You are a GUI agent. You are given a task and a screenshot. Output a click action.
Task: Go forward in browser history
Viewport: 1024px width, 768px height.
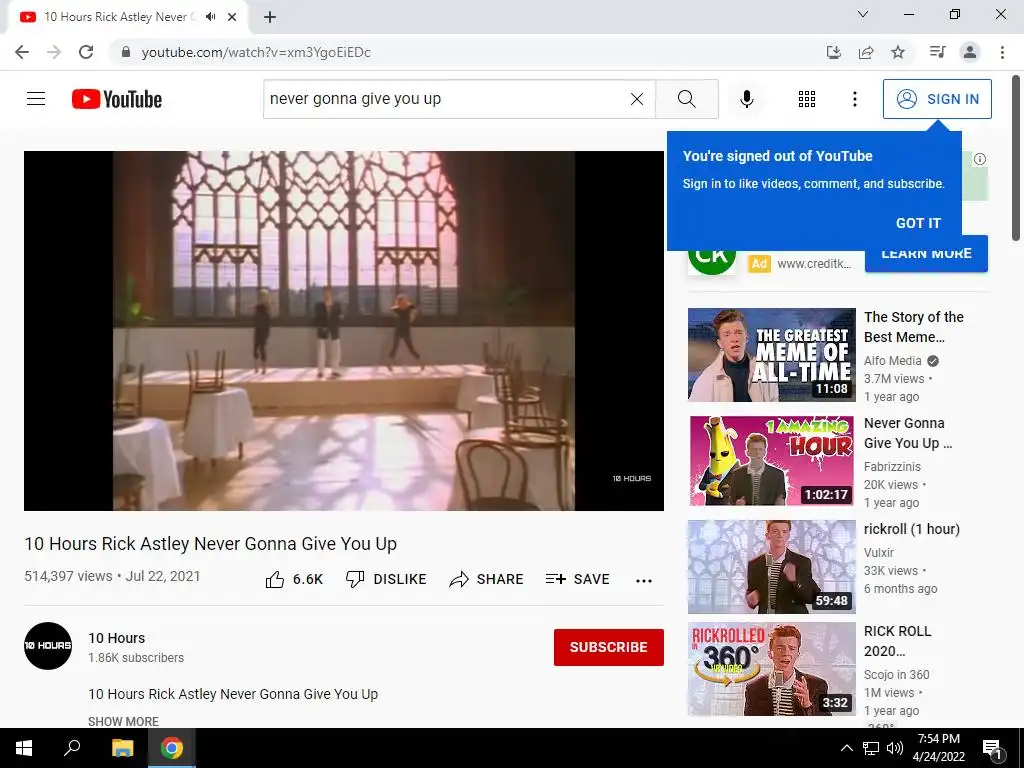click(54, 52)
